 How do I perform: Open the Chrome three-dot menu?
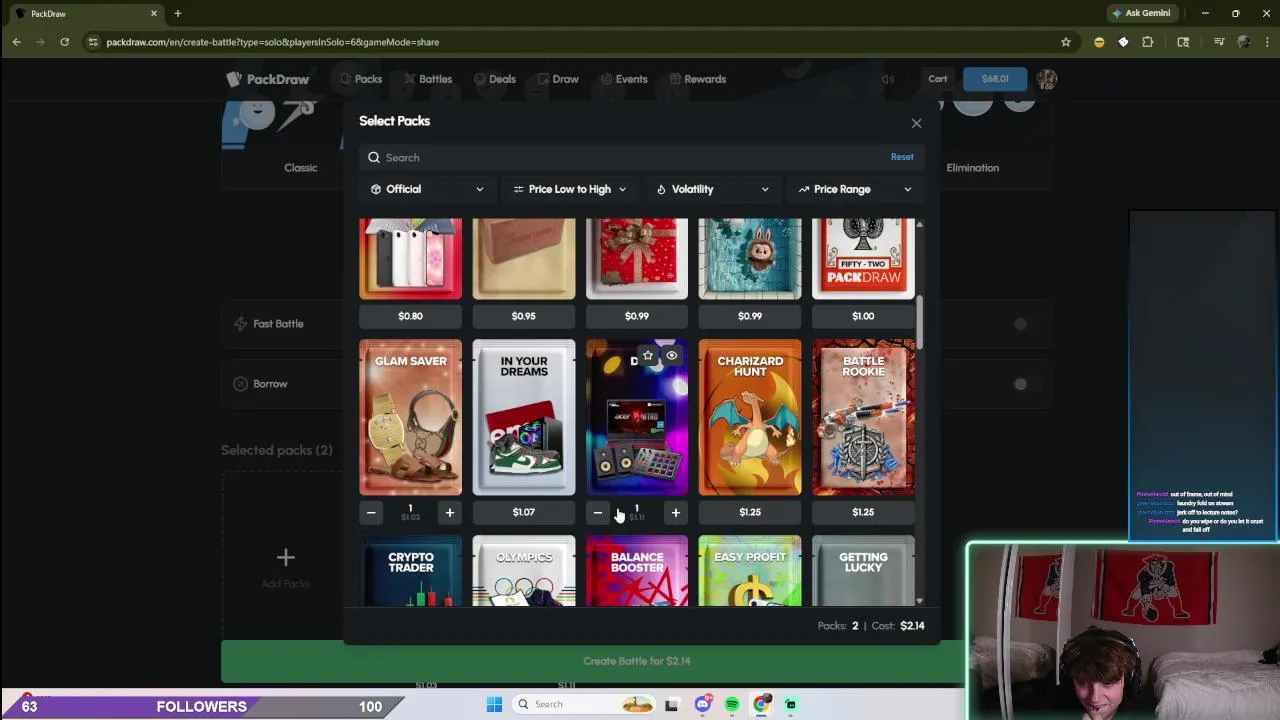1265,42
